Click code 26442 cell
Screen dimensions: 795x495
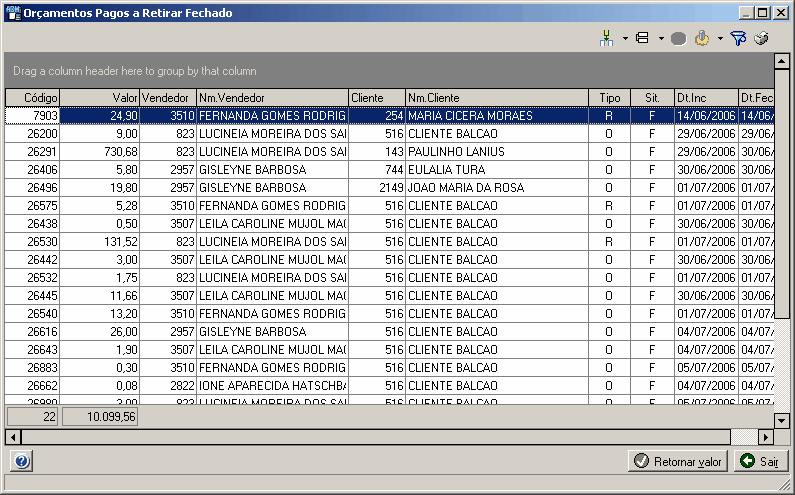tap(32, 260)
